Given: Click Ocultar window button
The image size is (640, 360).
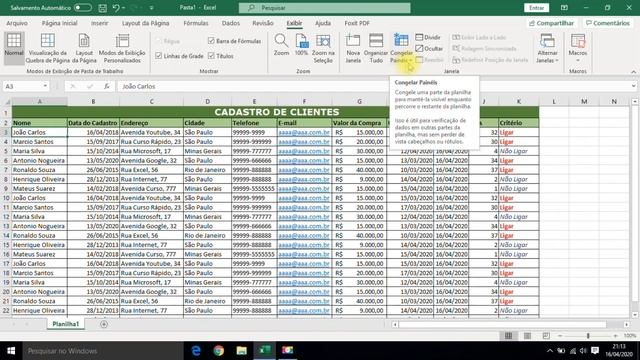Looking at the screenshot, I should 429,48.
